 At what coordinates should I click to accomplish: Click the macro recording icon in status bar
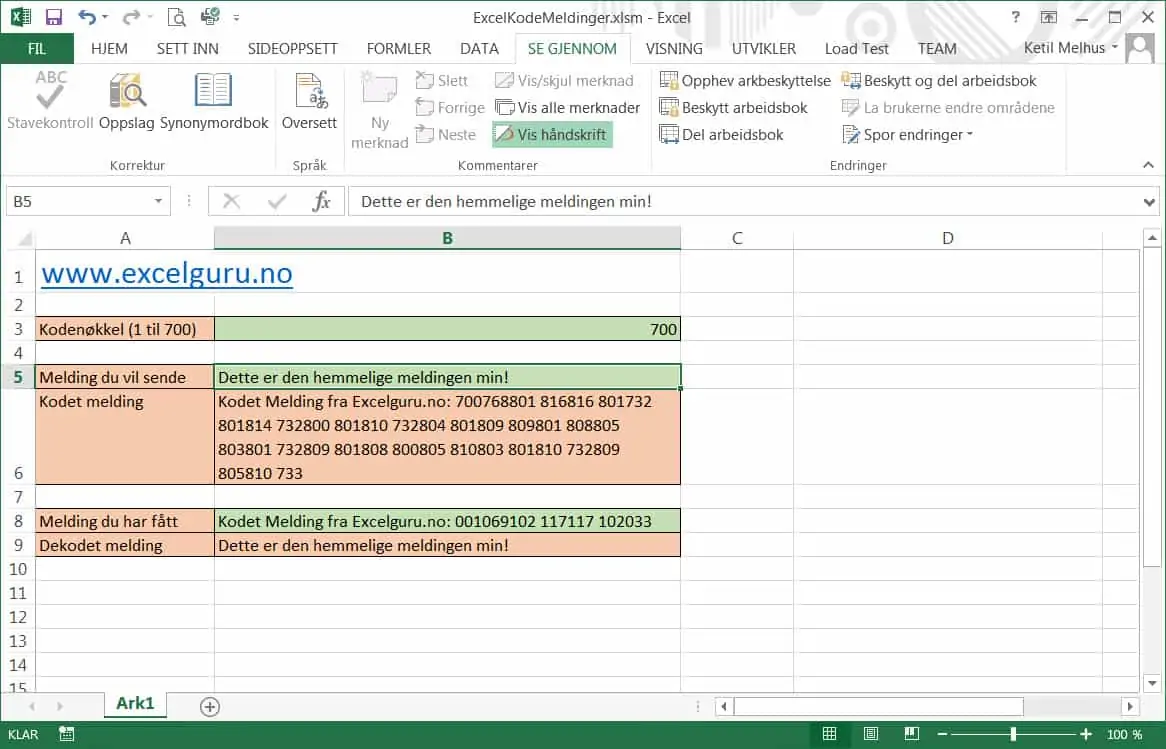(66, 734)
